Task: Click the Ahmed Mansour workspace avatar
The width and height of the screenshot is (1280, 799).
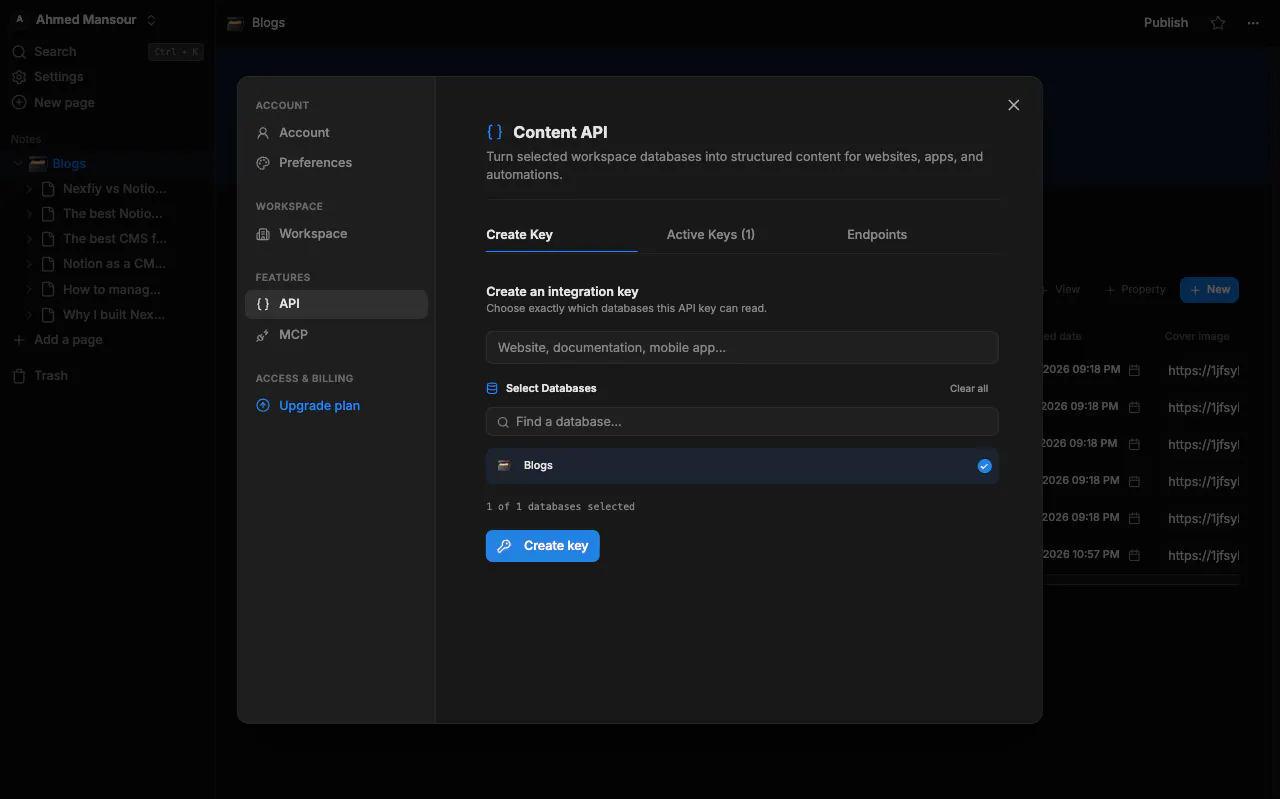Action: tap(19, 20)
